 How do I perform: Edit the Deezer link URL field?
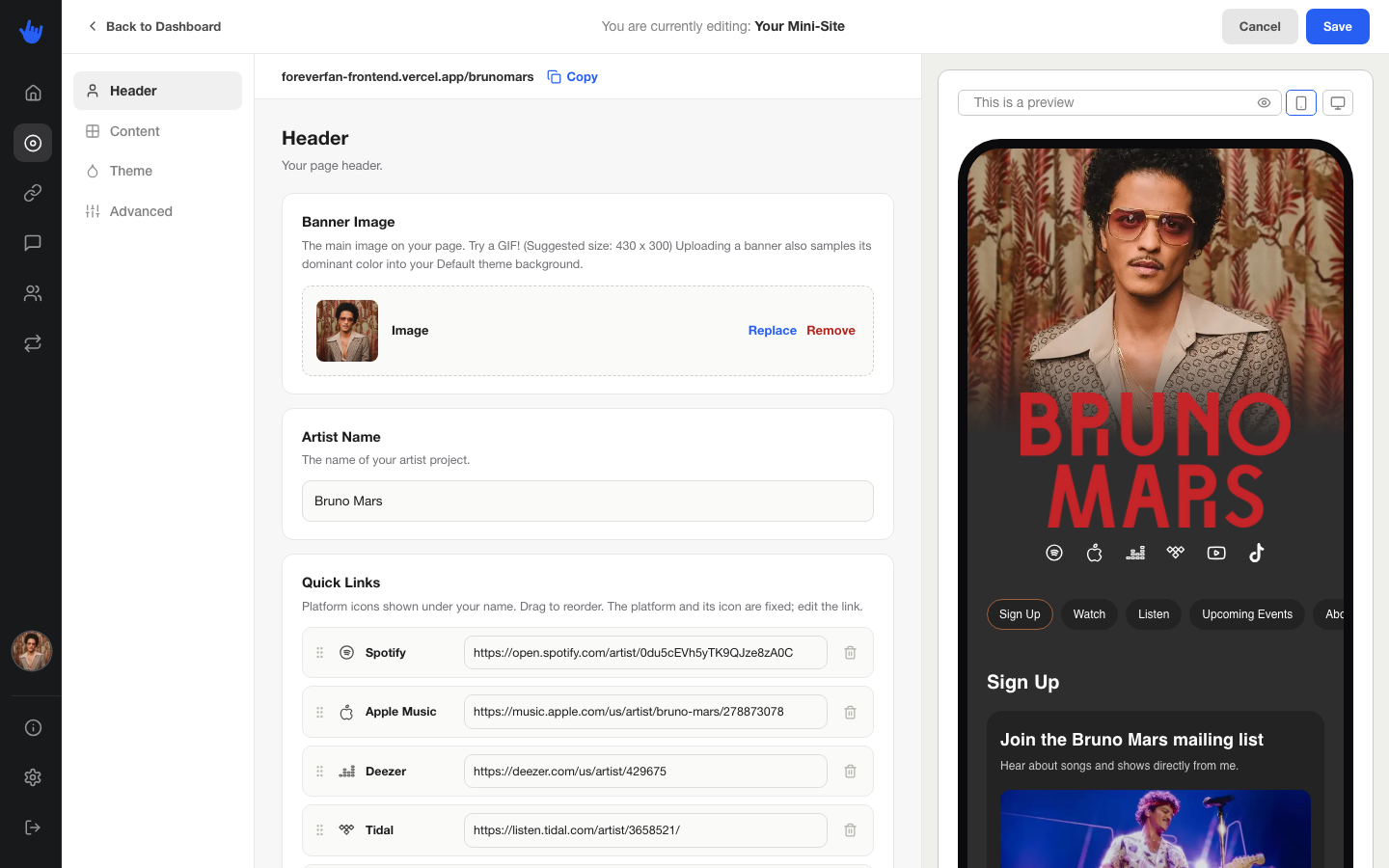[x=645, y=772]
